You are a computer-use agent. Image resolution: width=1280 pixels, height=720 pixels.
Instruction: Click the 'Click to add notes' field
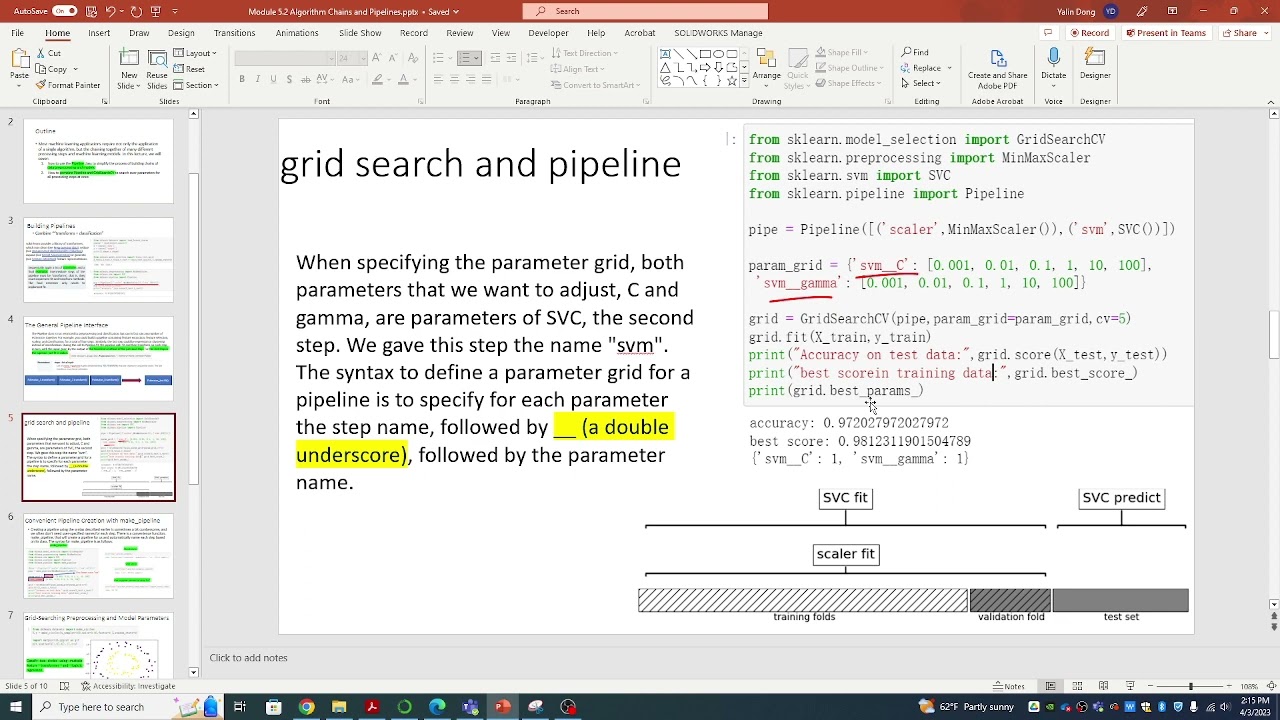click(248, 658)
